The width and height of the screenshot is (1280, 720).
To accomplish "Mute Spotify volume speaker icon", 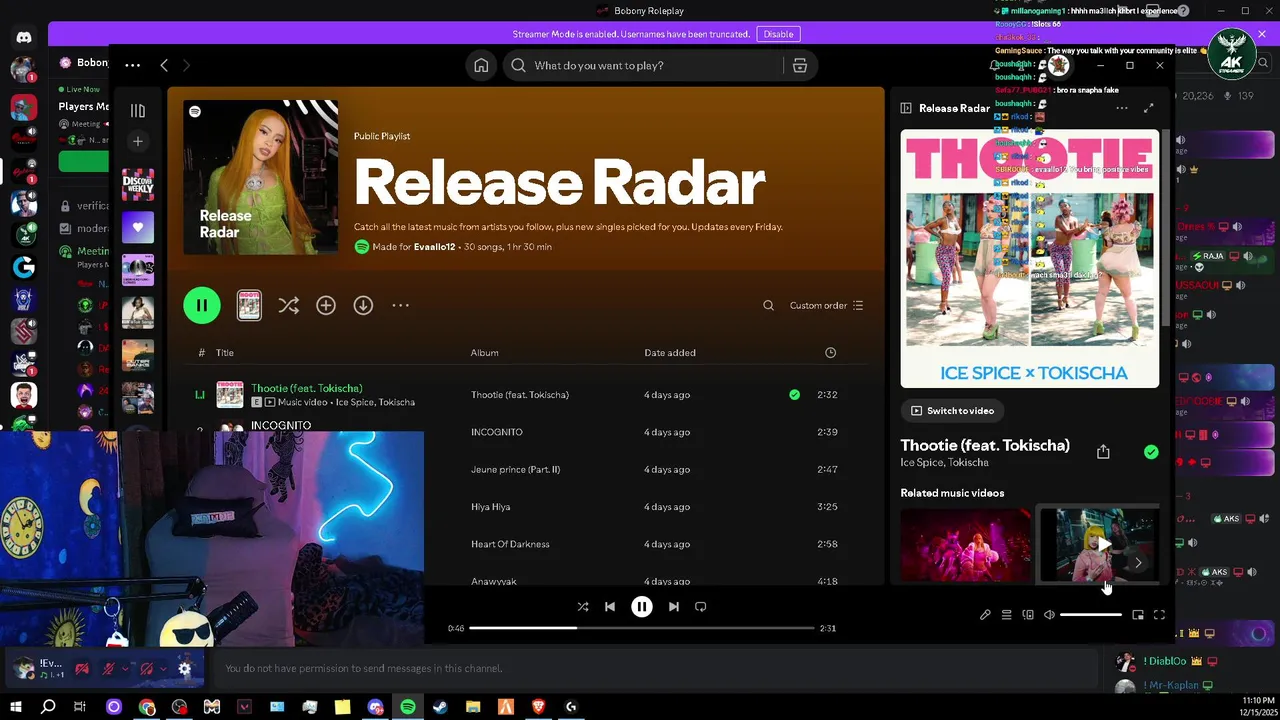I will (x=1049, y=615).
